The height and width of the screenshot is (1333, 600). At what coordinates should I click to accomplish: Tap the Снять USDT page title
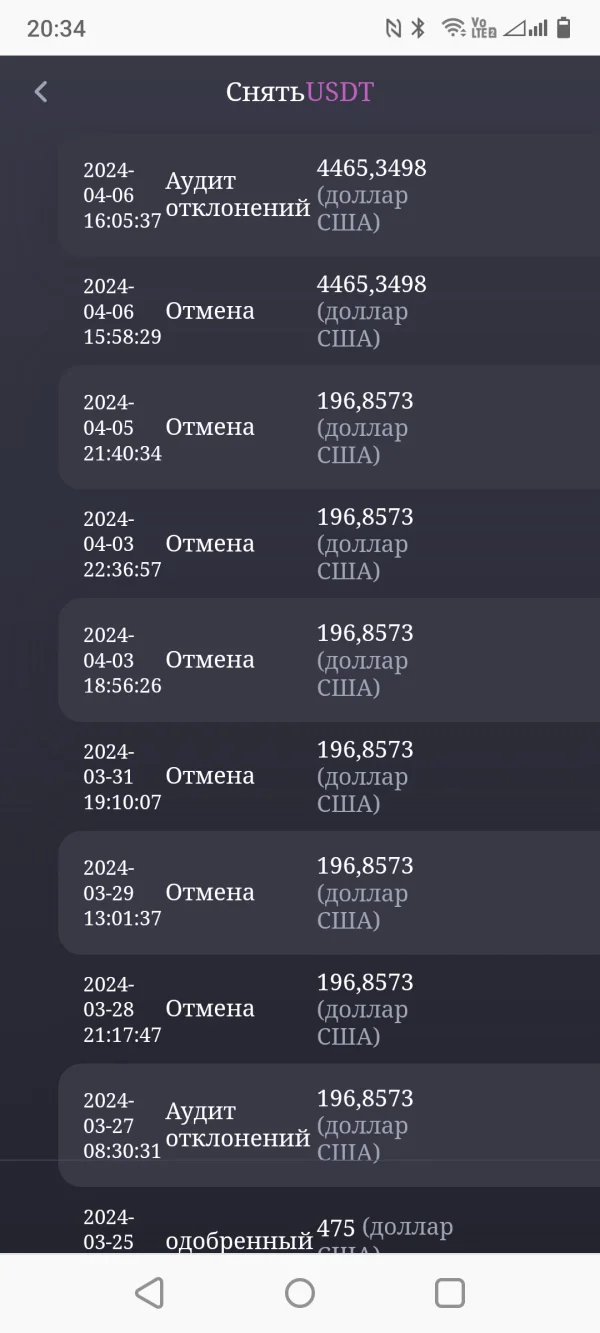(299, 92)
